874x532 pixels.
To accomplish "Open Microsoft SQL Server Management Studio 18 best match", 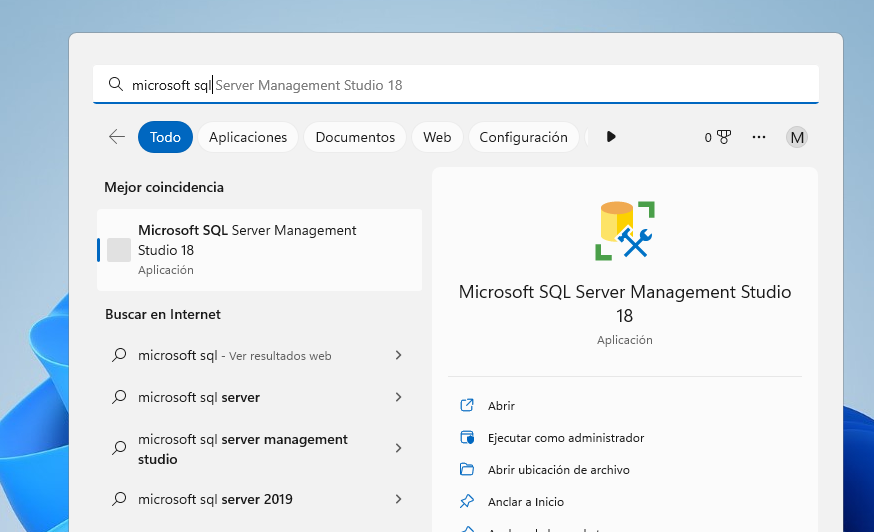I will tap(259, 250).
